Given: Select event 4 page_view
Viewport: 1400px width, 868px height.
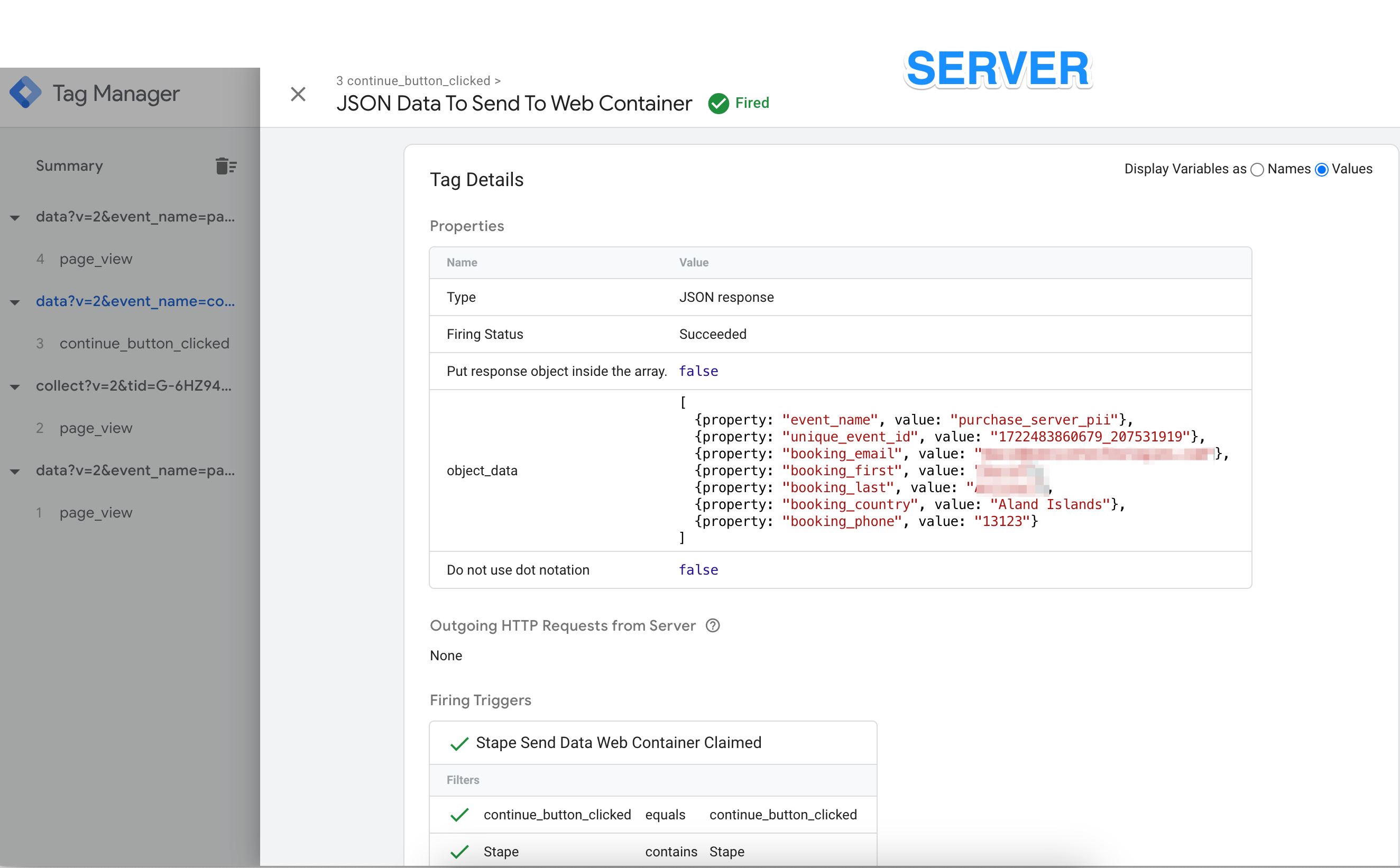Looking at the screenshot, I should pos(95,259).
